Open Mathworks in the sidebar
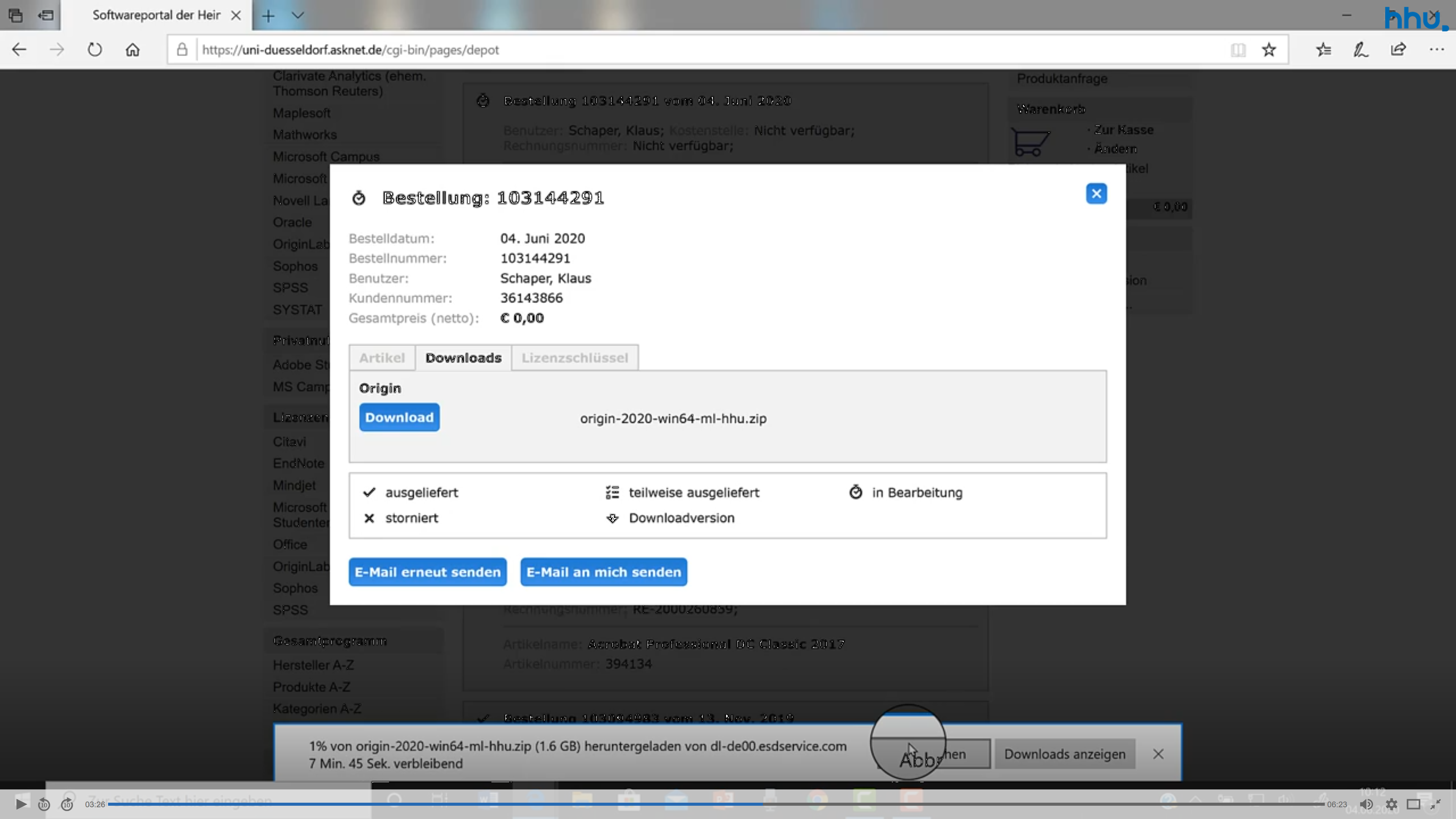Viewport: 1456px width, 819px height. [x=304, y=135]
